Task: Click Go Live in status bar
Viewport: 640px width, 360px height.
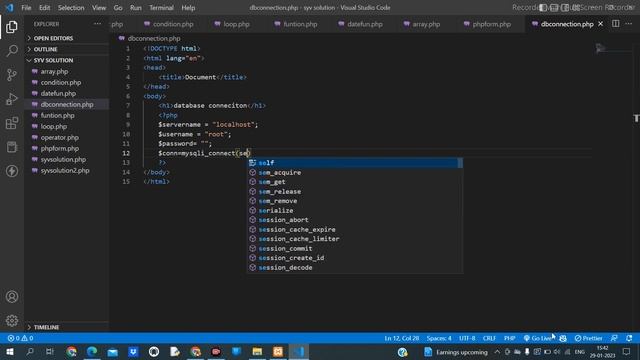Action: (x=538, y=338)
